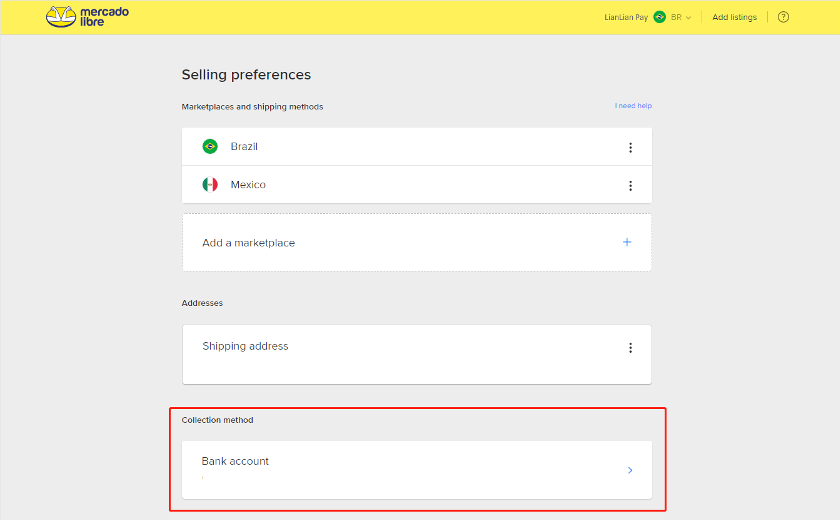Click the Brazil flag in marketplace list
The width and height of the screenshot is (840, 520).
[x=210, y=147]
